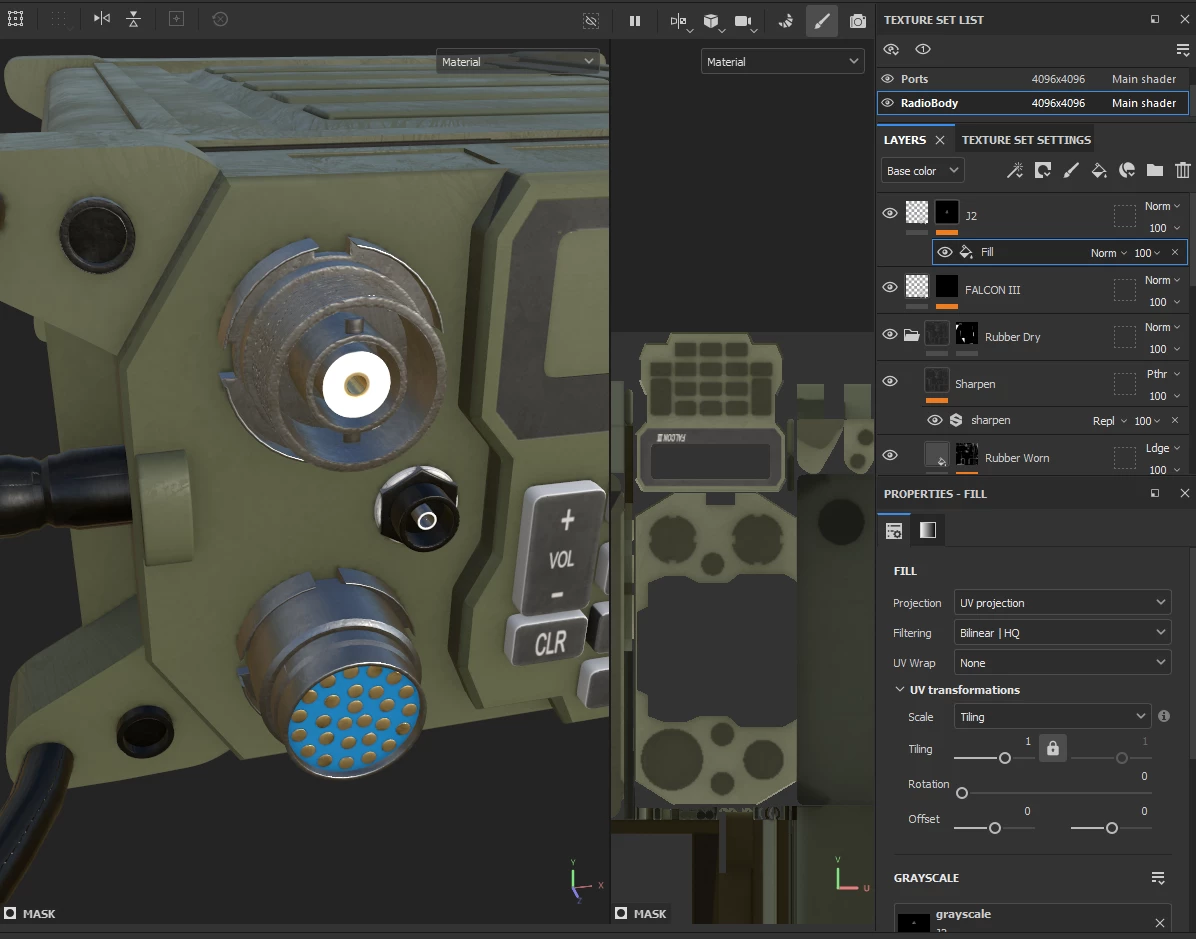Click the tiling lock button
Viewport: 1196px width, 939px height.
pyautogui.click(x=1052, y=748)
